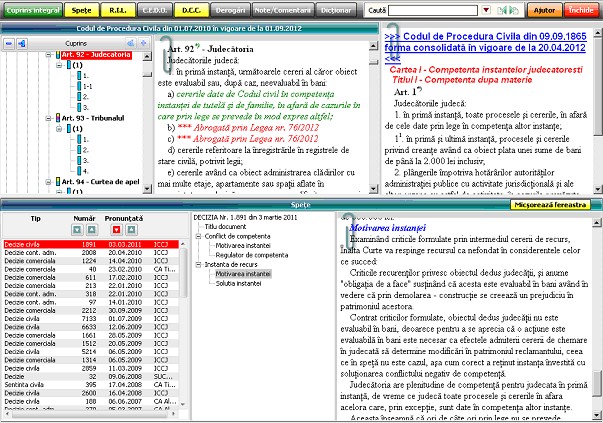The image size is (603, 423).
Task: Collapse the Art. 92 - Judecatoria node
Action: 48,55
